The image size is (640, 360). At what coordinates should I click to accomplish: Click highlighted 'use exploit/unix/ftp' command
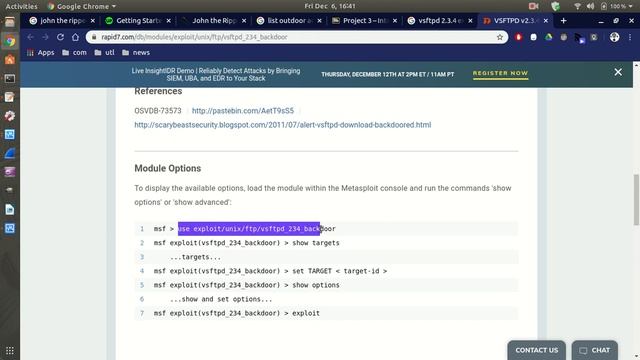(249, 229)
